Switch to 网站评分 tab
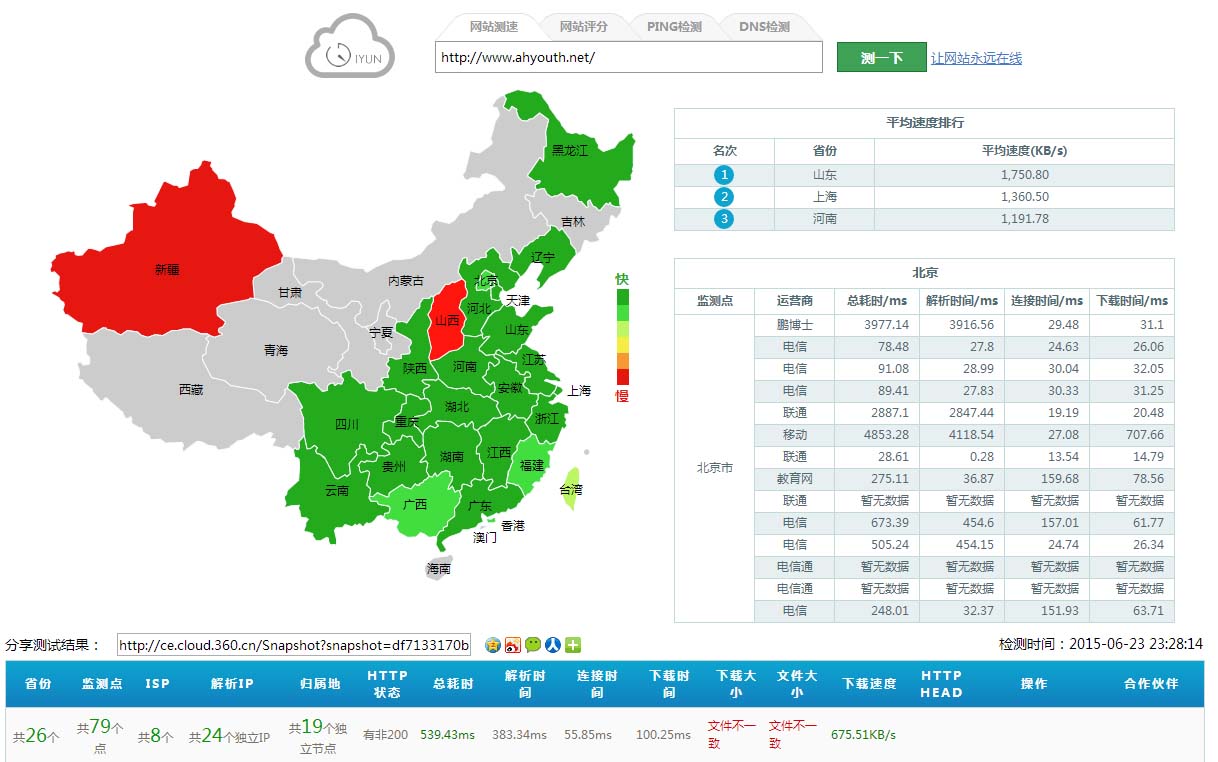Viewport: 1218px width, 762px height. (x=583, y=27)
